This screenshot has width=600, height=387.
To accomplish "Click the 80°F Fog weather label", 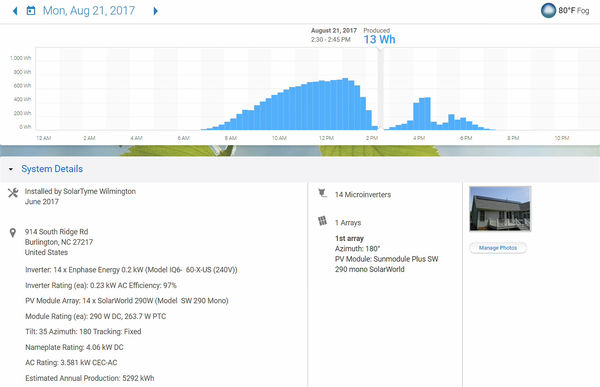I will click(x=573, y=11).
